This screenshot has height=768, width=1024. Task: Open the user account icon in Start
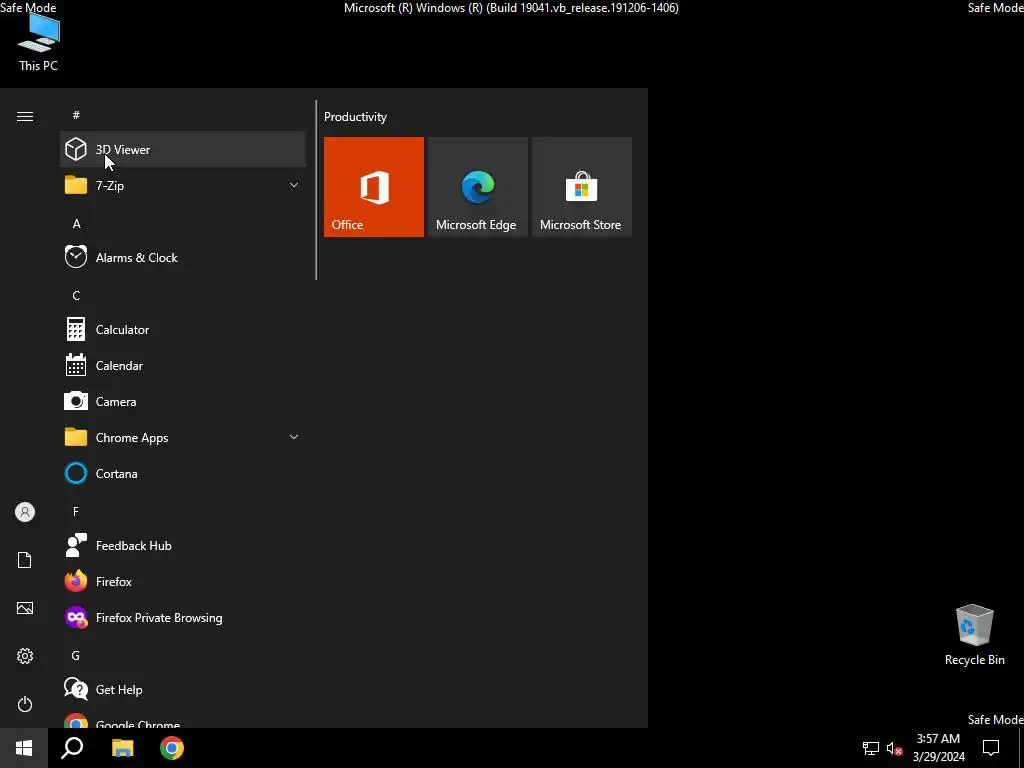click(x=25, y=512)
